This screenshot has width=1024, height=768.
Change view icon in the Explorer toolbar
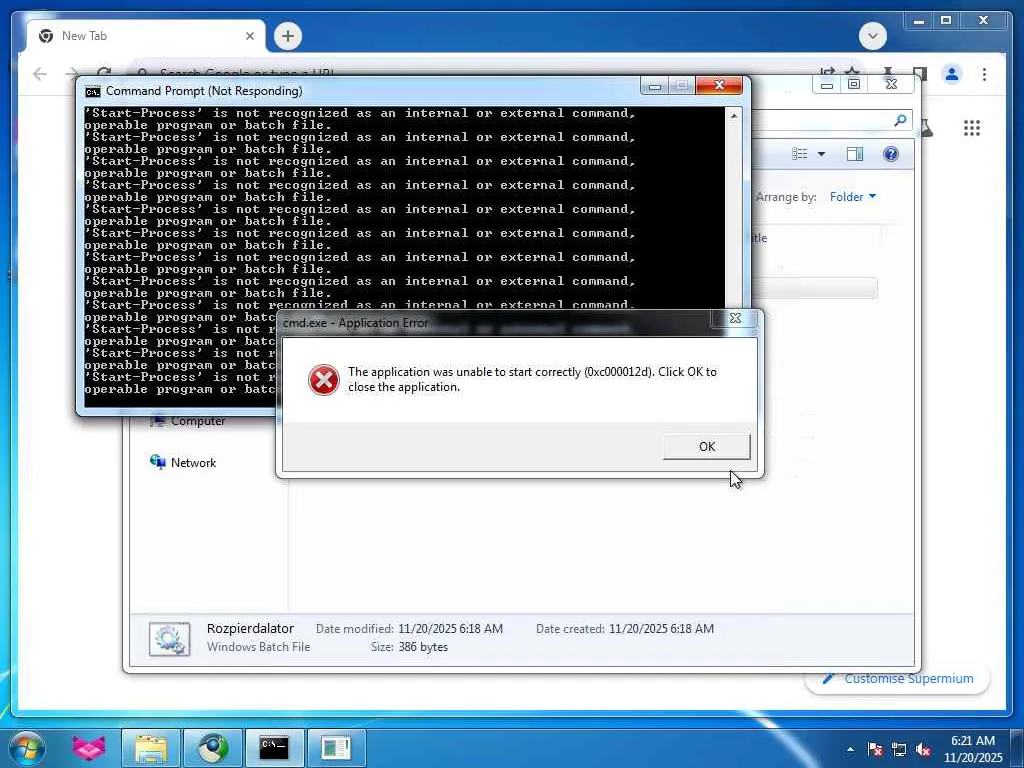click(x=800, y=154)
